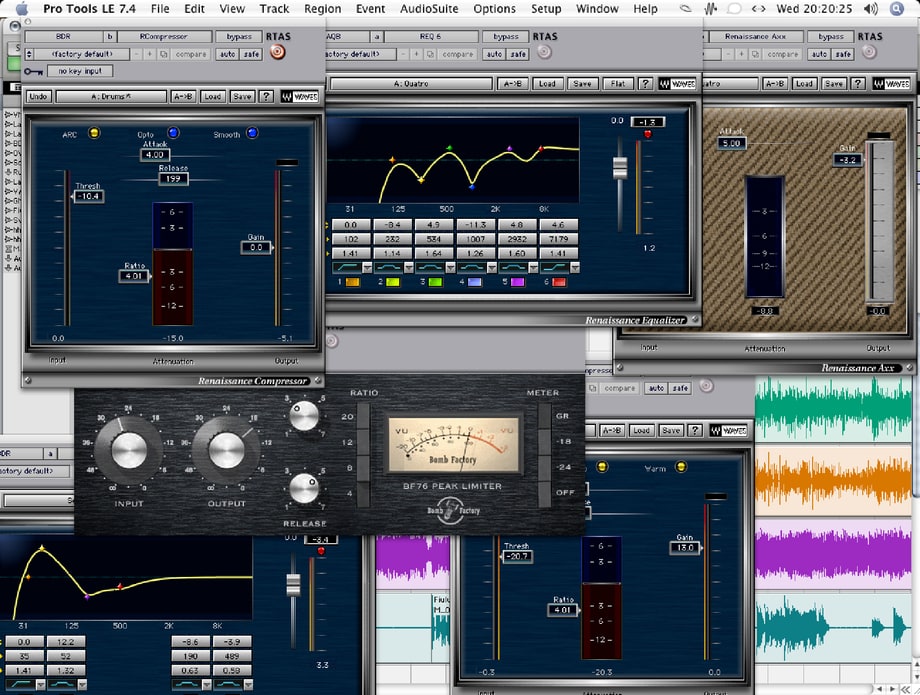Click the target icon in Renaissance Axx header
Screen dimensions: 920x695
click(870, 52)
